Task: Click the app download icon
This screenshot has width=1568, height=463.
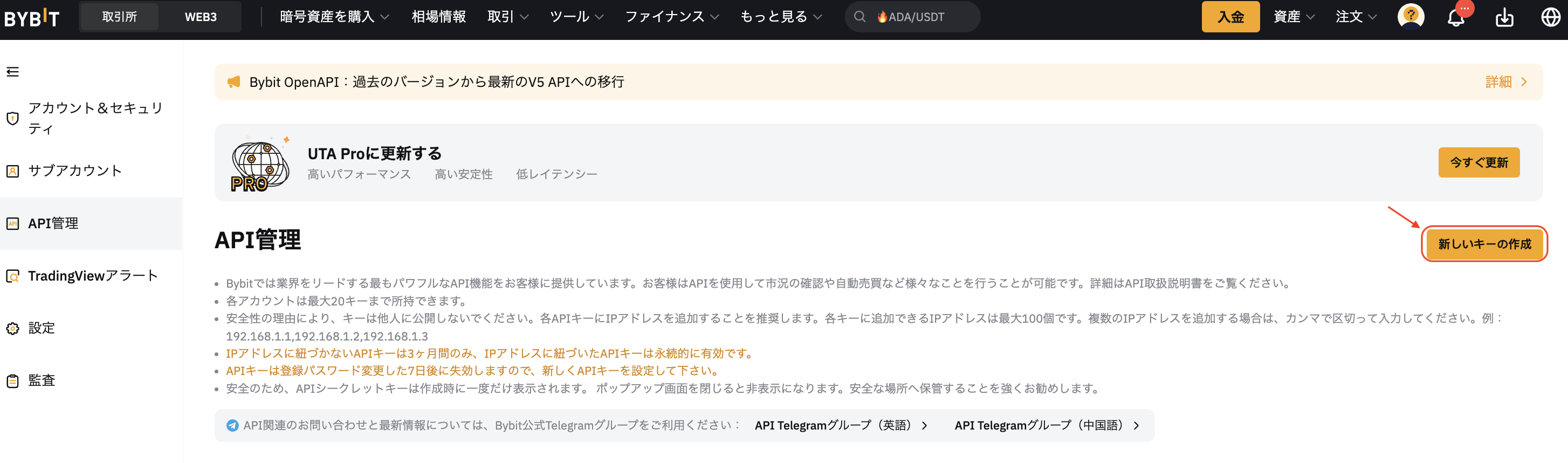Action: point(1504,17)
